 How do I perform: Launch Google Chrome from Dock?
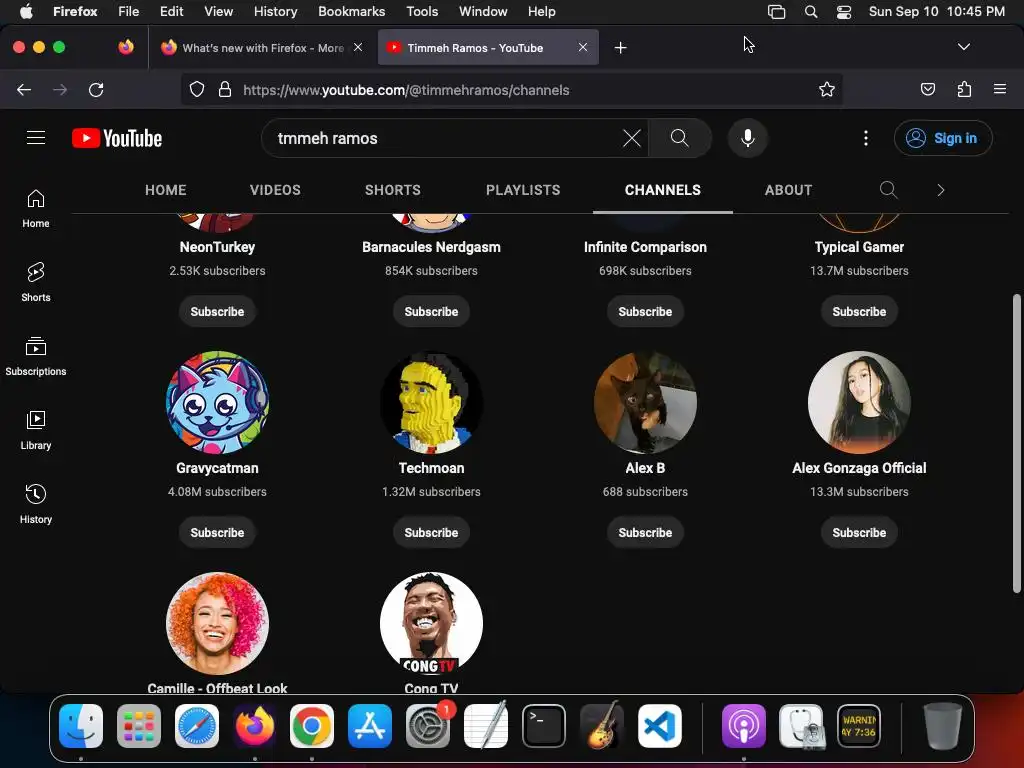click(x=312, y=726)
